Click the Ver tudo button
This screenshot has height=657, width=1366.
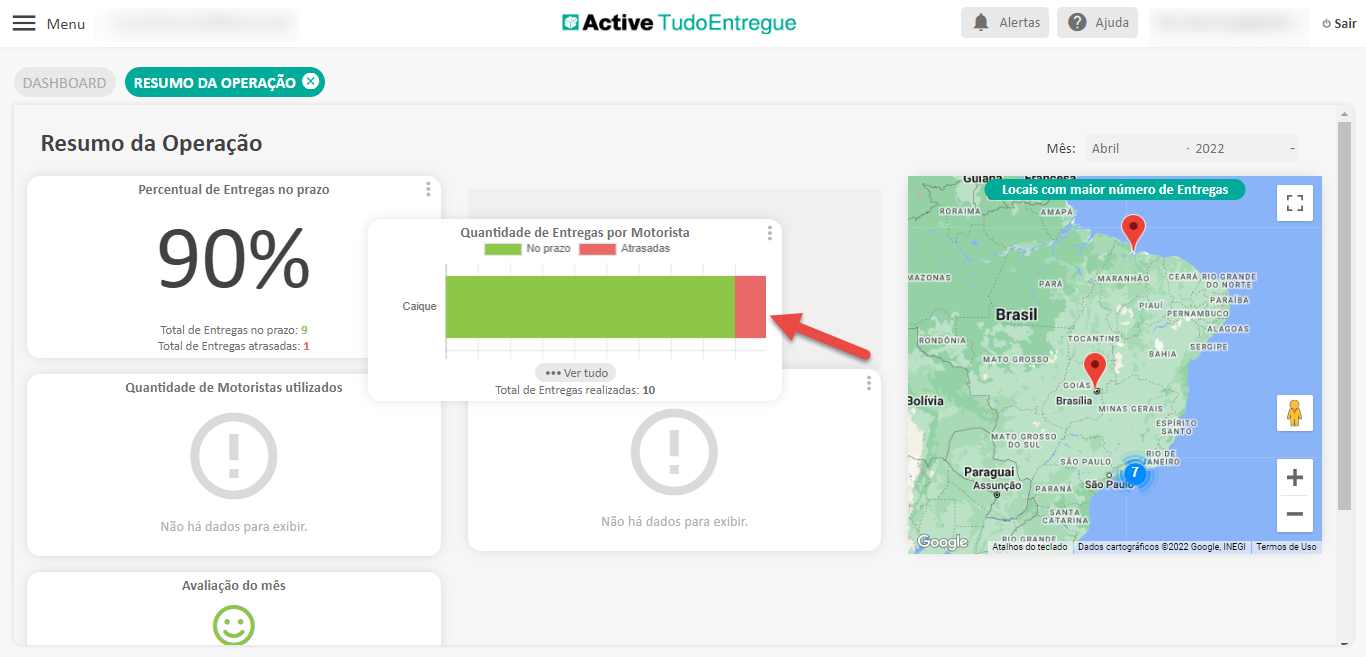click(575, 371)
